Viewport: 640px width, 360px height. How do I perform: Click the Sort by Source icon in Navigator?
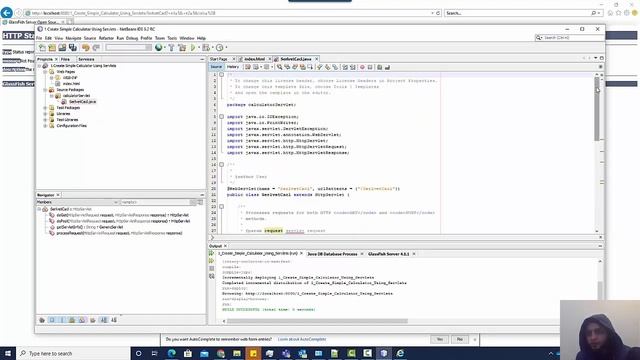click(x=114, y=320)
